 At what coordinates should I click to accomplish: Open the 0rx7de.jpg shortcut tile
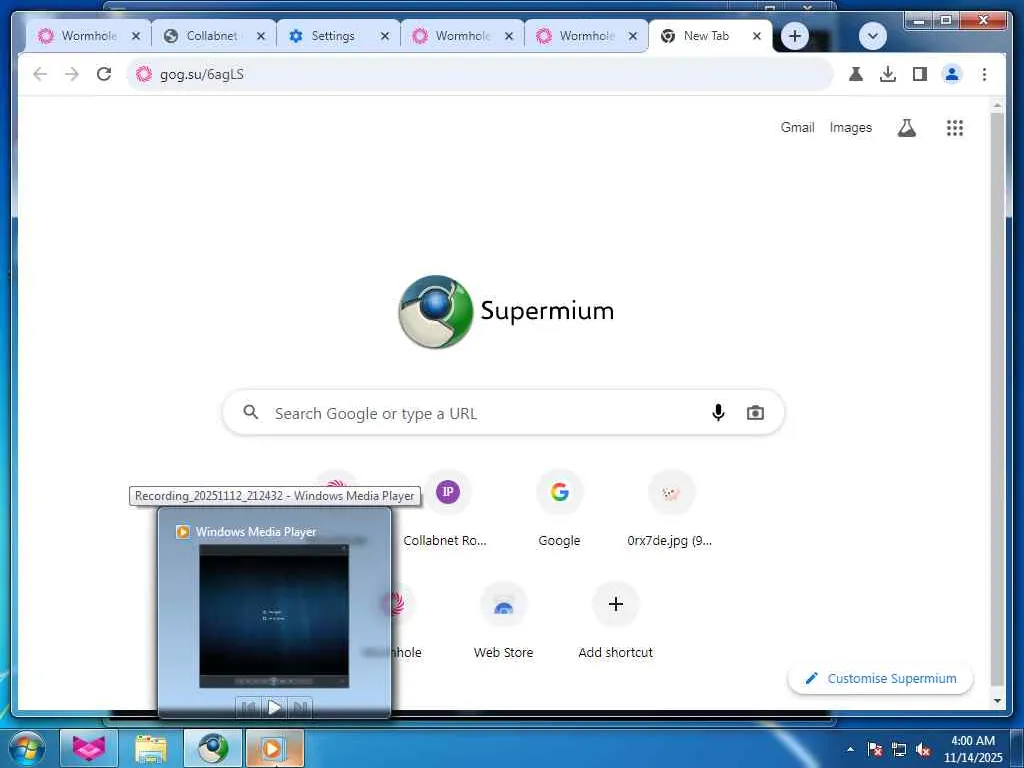click(x=670, y=509)
